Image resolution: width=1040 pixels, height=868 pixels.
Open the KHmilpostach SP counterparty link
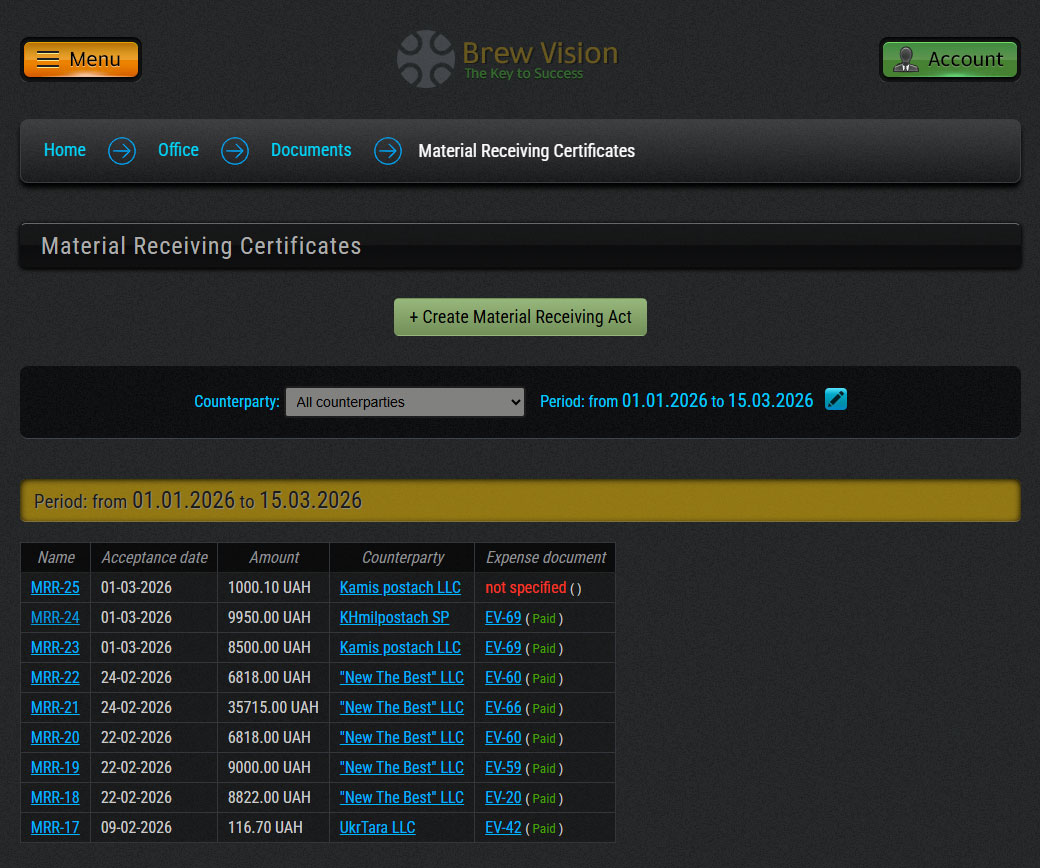[394, 618]
